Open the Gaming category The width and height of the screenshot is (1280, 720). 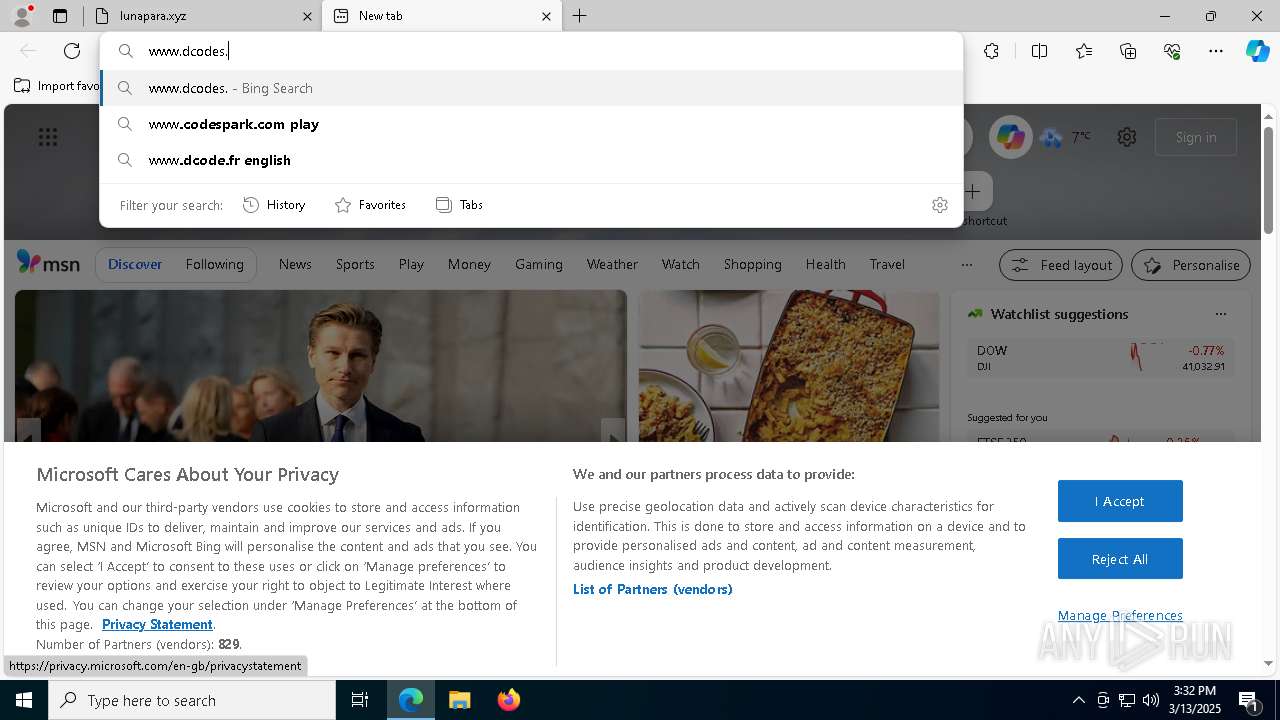539,264
